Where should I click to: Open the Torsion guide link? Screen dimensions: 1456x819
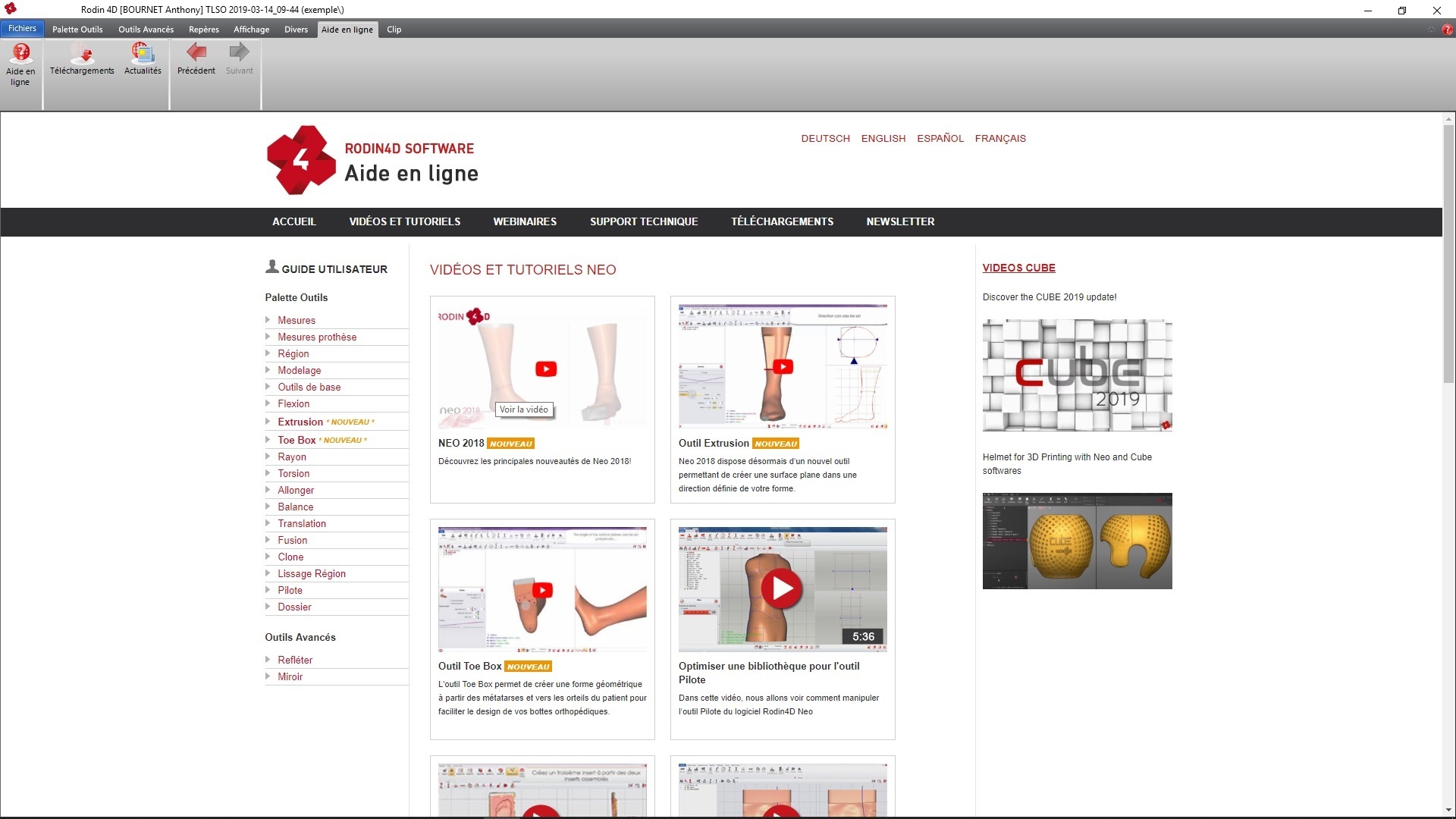293,473
